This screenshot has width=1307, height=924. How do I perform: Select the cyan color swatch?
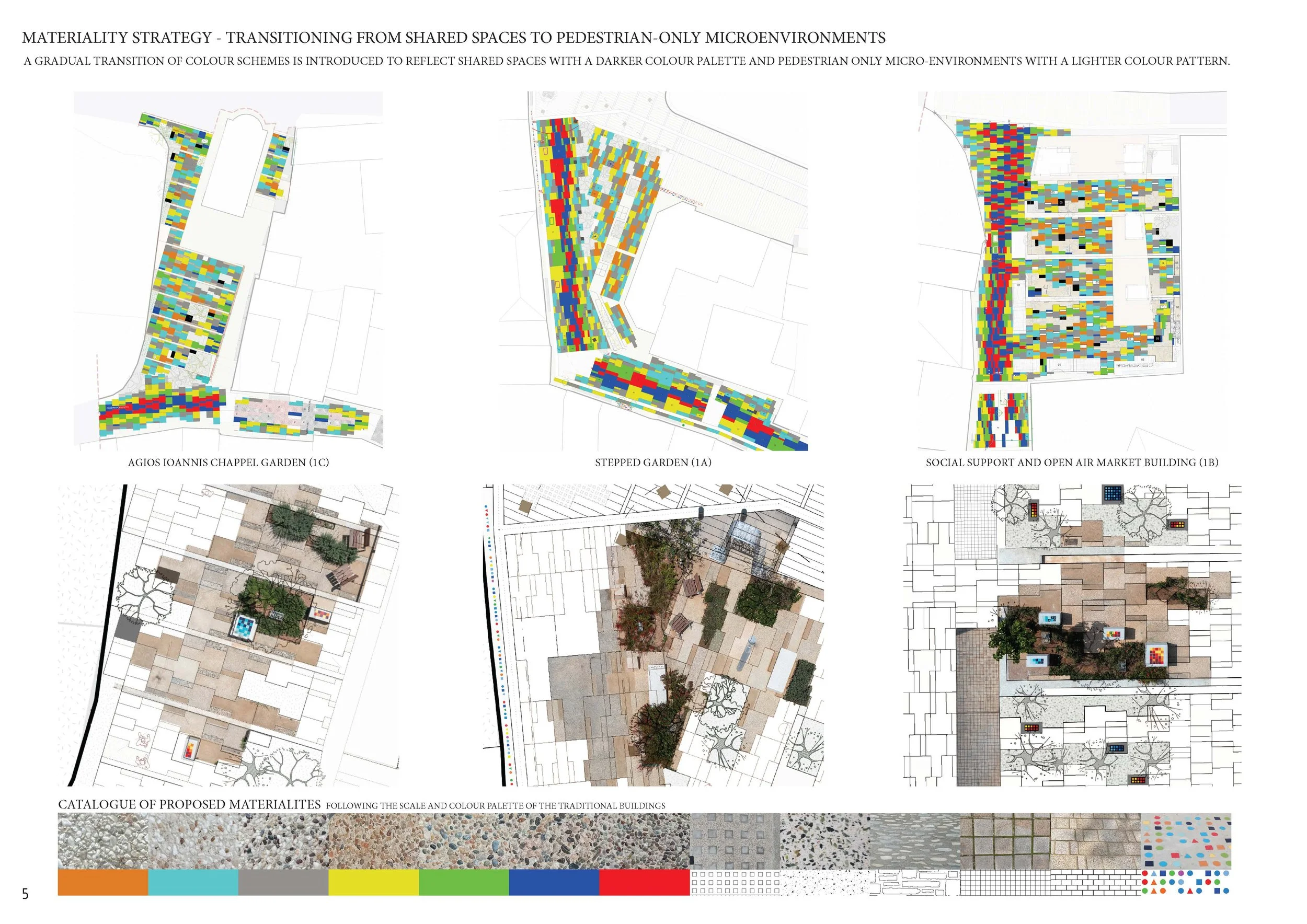[193, 882]
